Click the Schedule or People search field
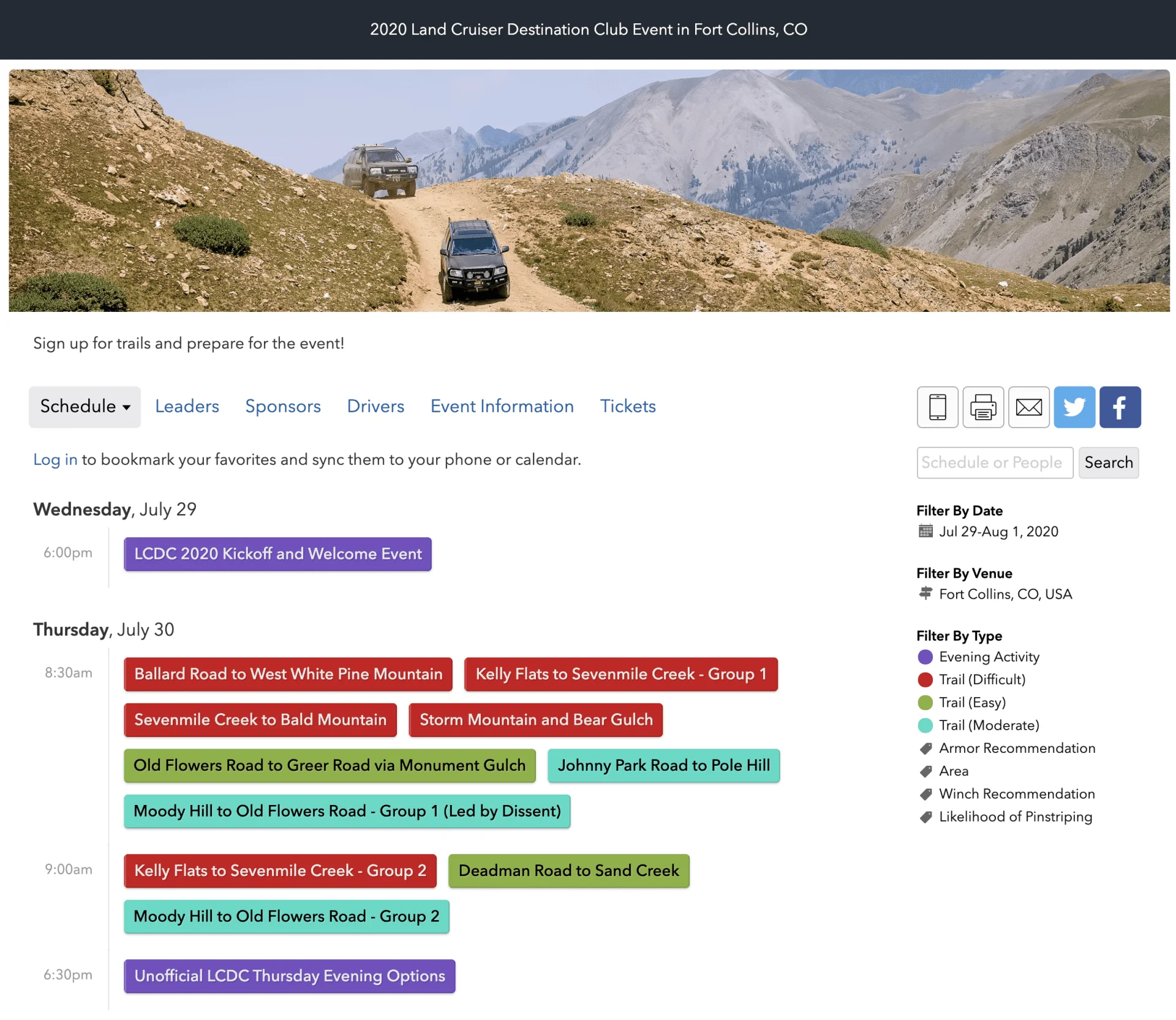 click(995, 463)
